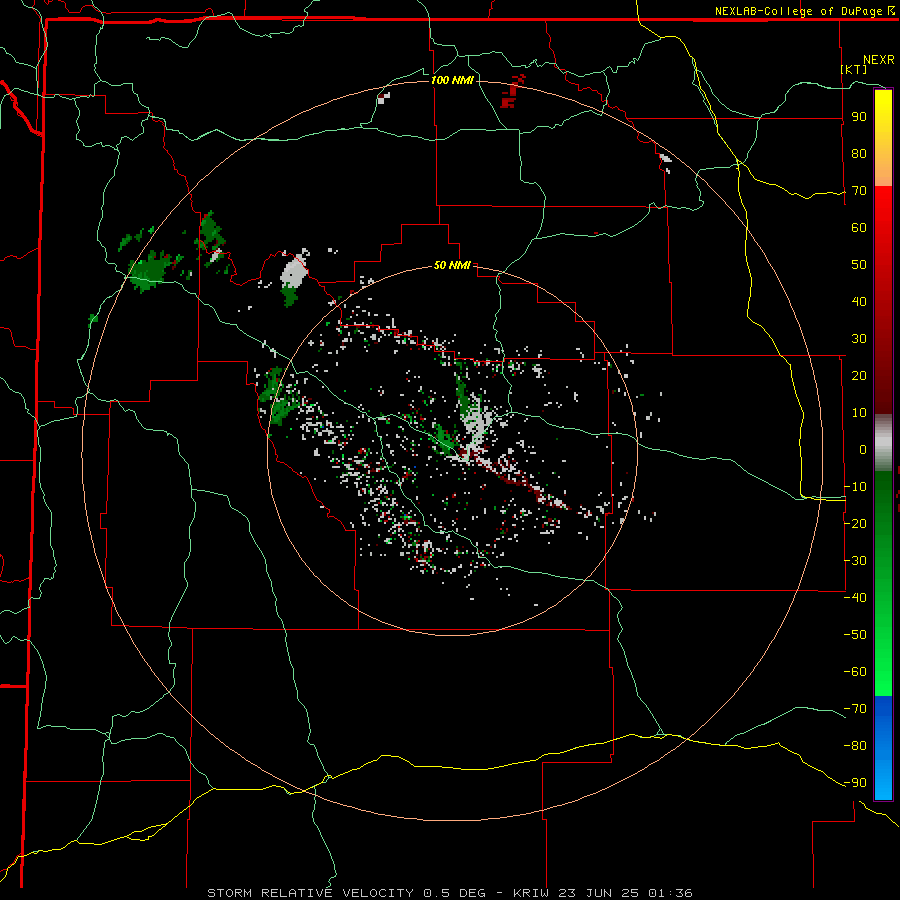Click the positive 60 knot scale value
This screenshot has width=900, height=900.
(x=859, y=227)
